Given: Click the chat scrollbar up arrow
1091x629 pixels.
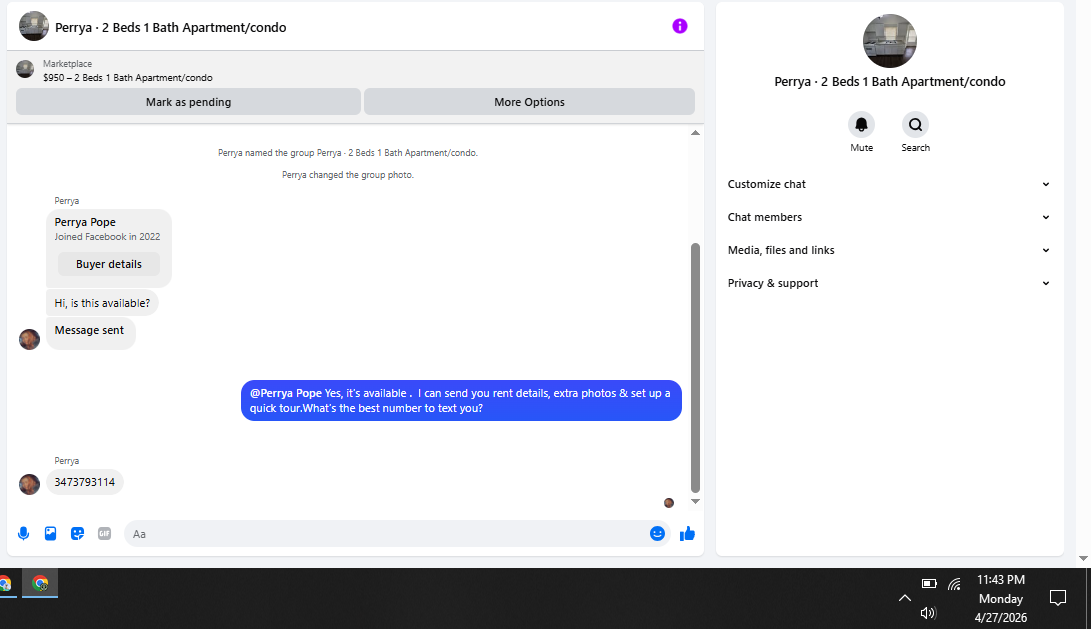Looking at the screenshot, I should [x=695, y=133].
